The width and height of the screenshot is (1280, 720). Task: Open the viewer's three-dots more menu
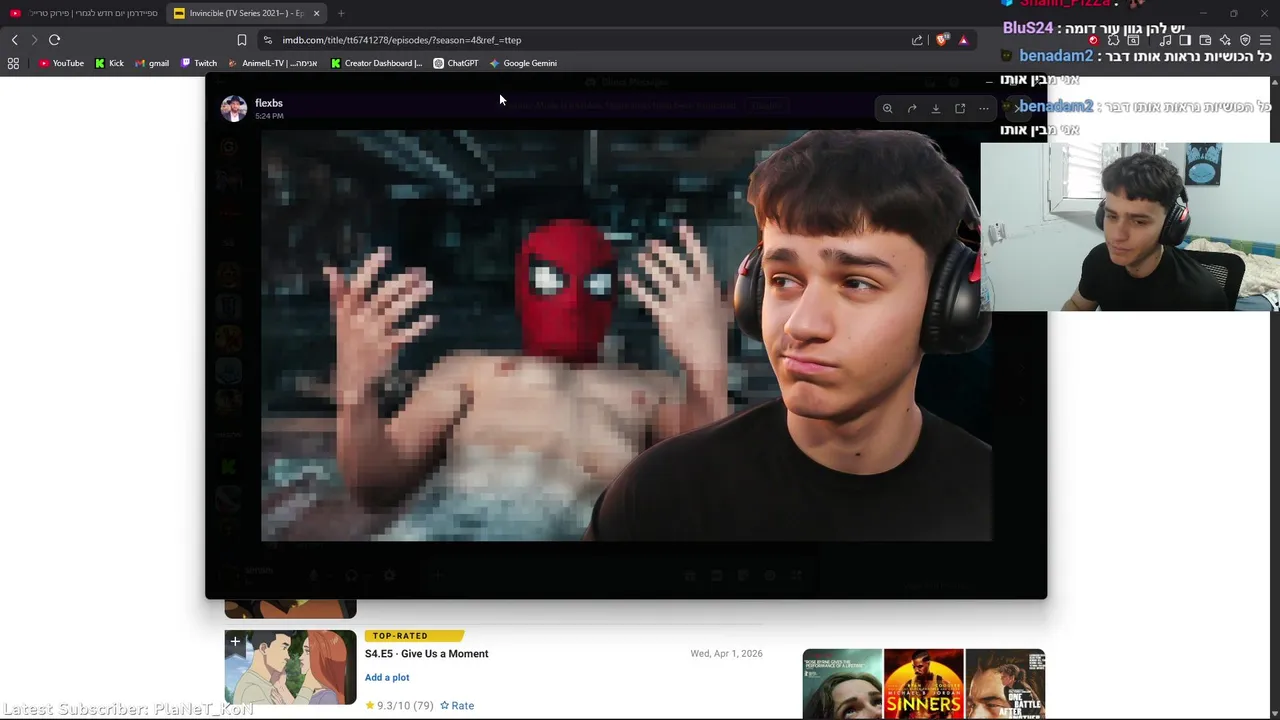pos(984,108)
